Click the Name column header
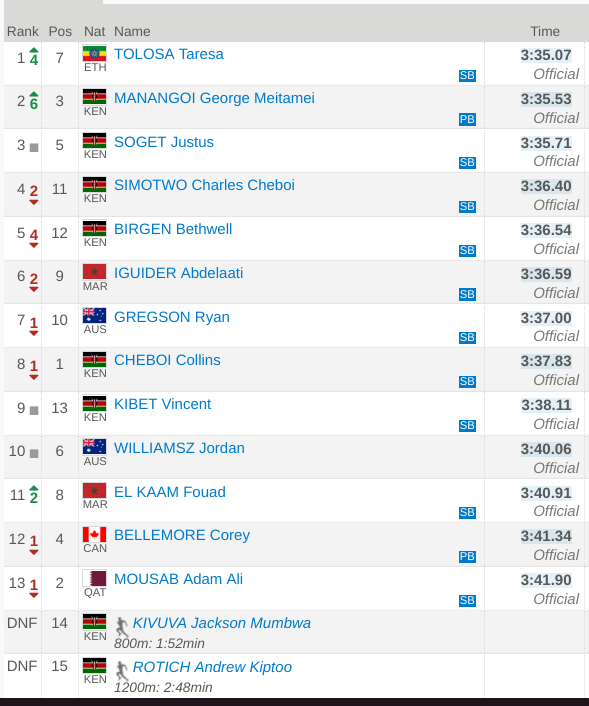 pos(132,32)
